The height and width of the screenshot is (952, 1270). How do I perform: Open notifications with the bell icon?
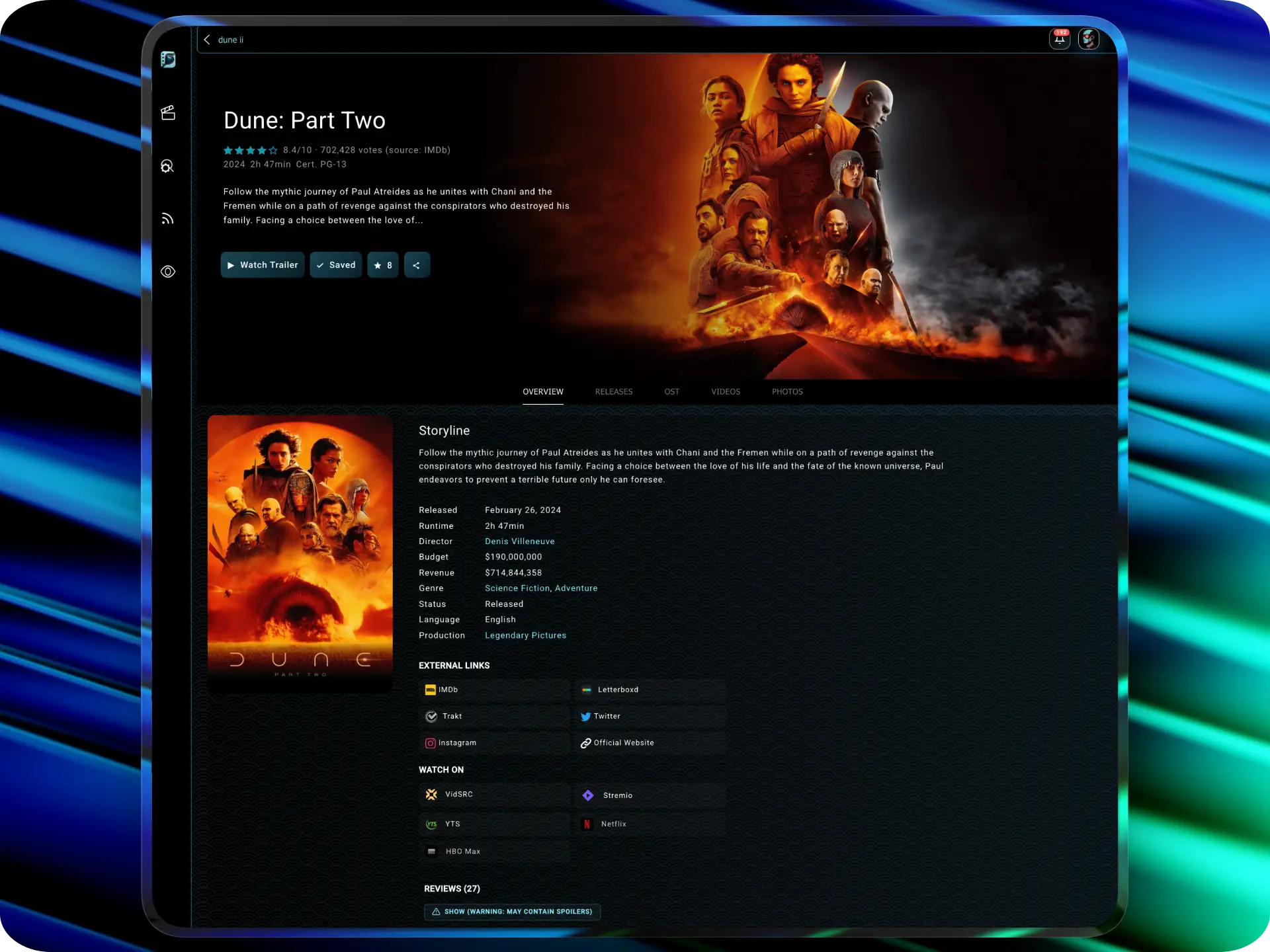1060,39
